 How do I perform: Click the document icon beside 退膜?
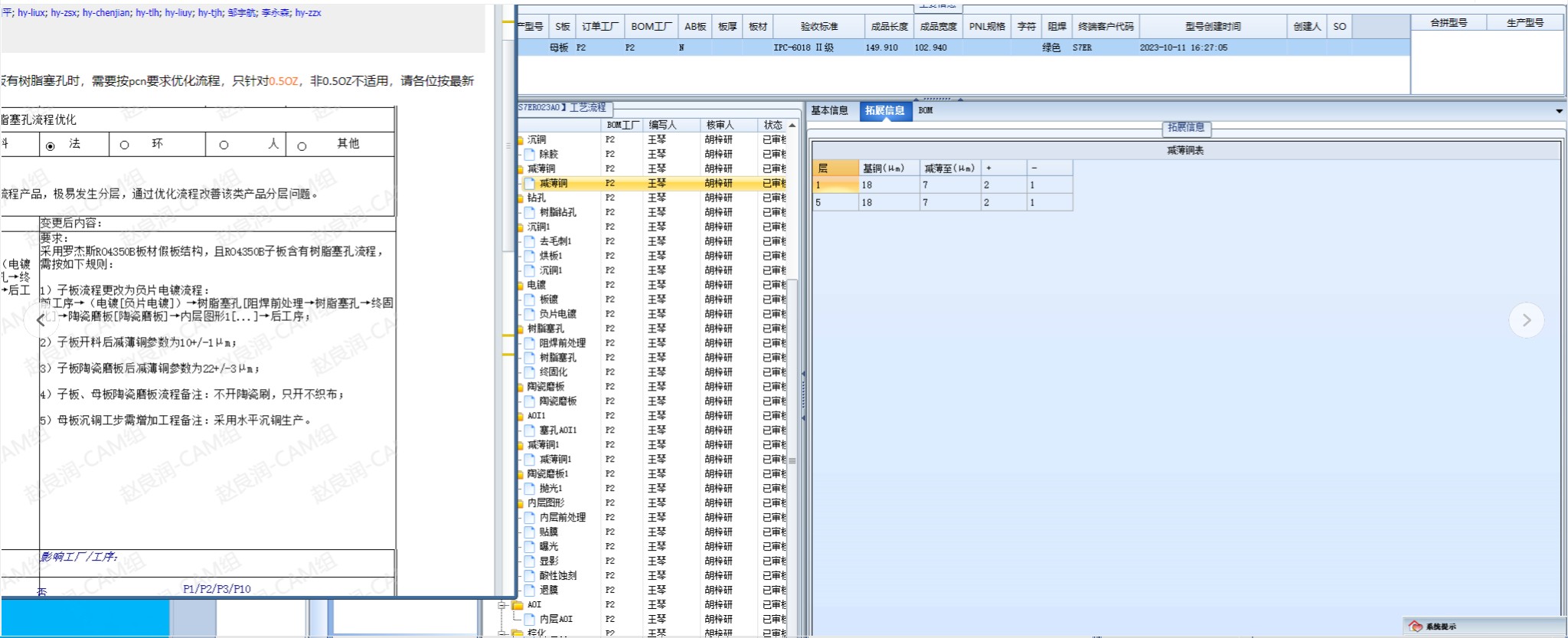[529, 590]
